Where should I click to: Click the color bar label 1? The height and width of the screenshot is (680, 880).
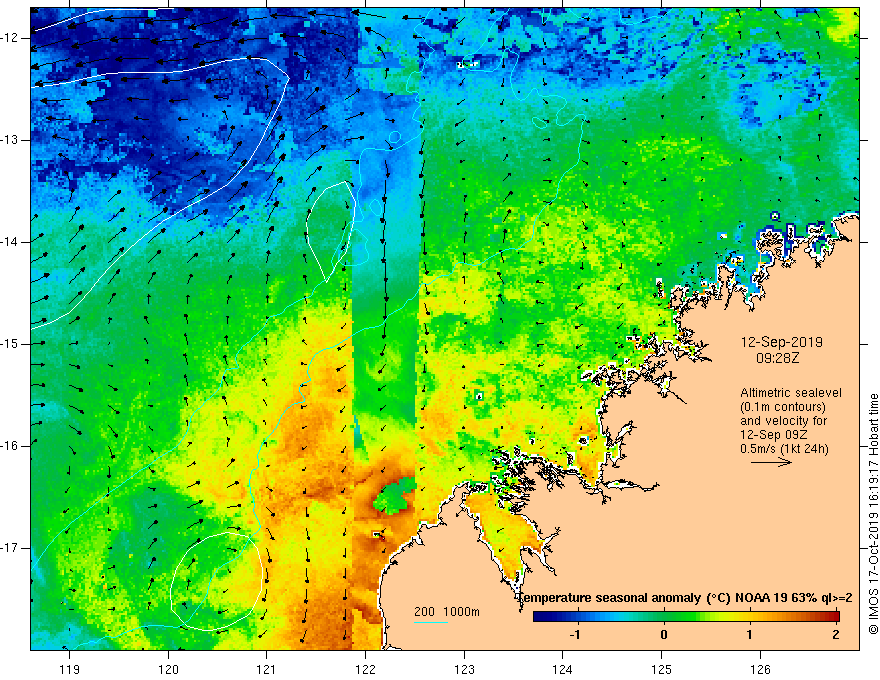coord(749,635)
